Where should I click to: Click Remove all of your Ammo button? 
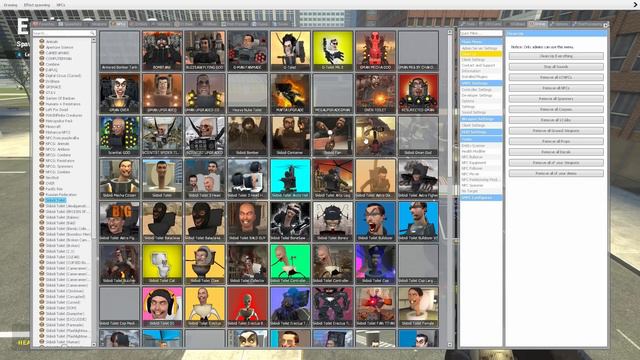pyautogui.click(x=556, y=173)
